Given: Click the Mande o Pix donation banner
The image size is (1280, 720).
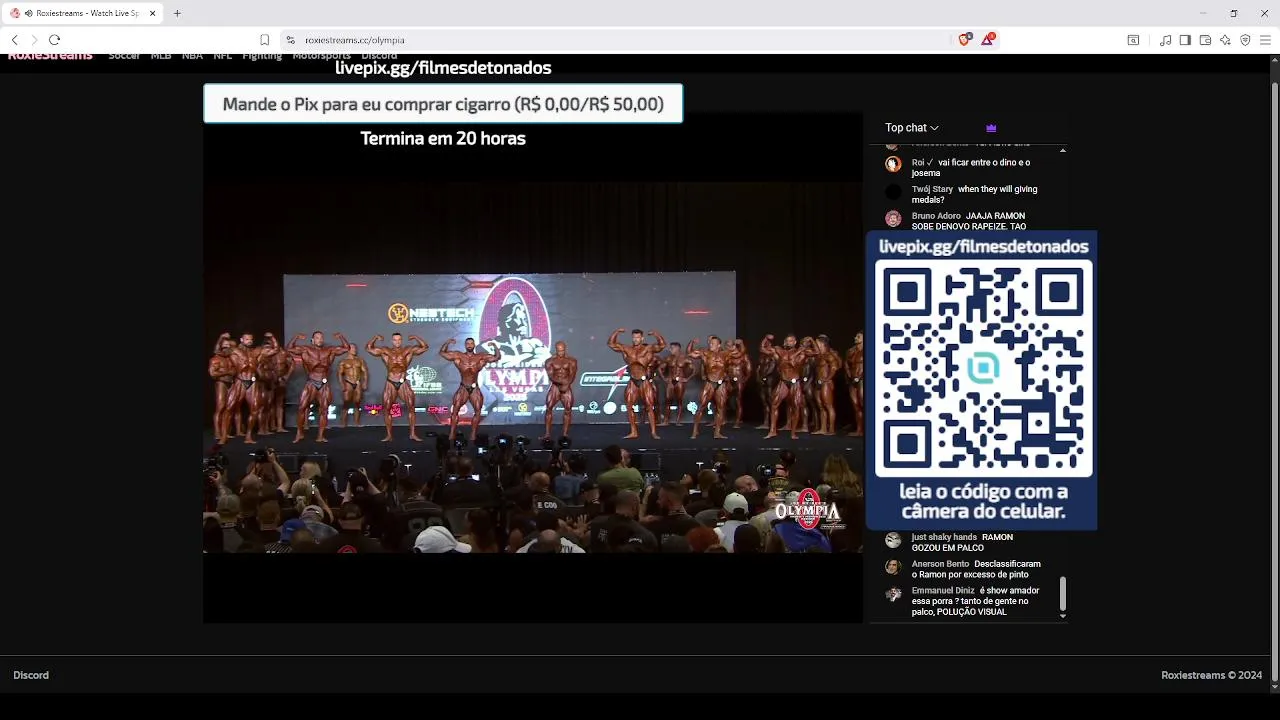Looking at the screenshot, I should click(x=443, y=104).
